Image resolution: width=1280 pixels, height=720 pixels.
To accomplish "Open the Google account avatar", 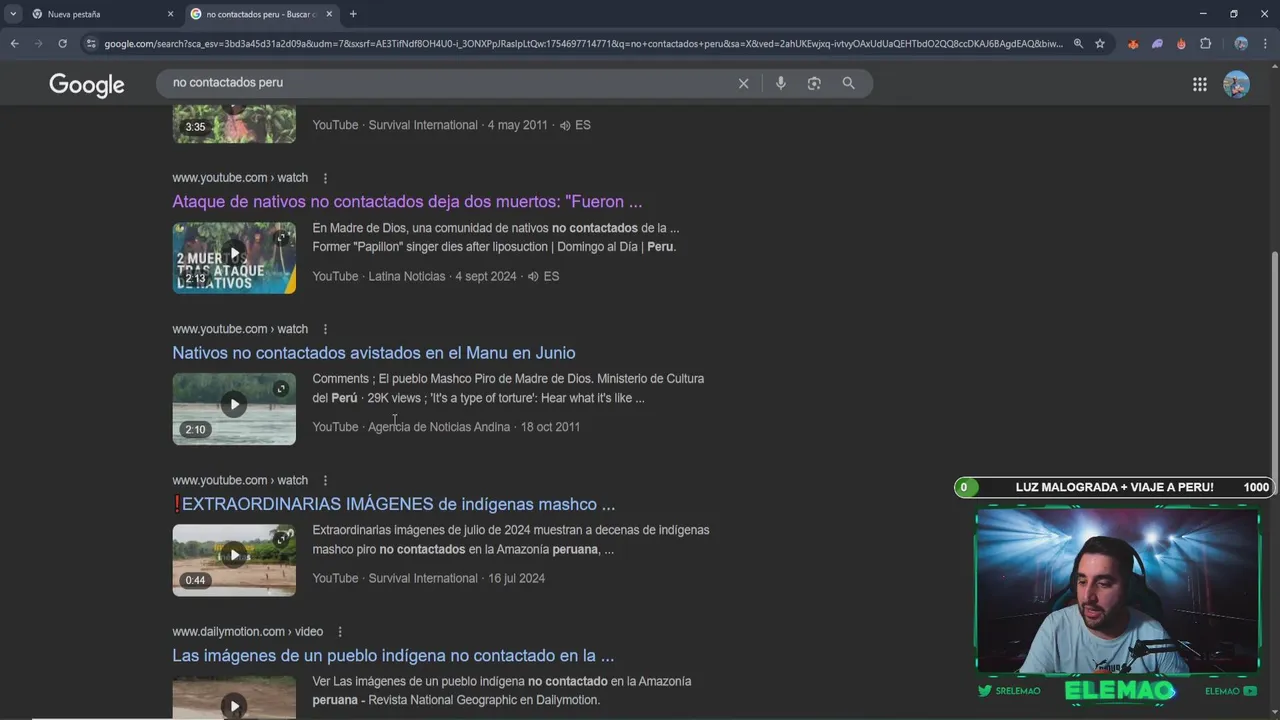I will 1236,84.
